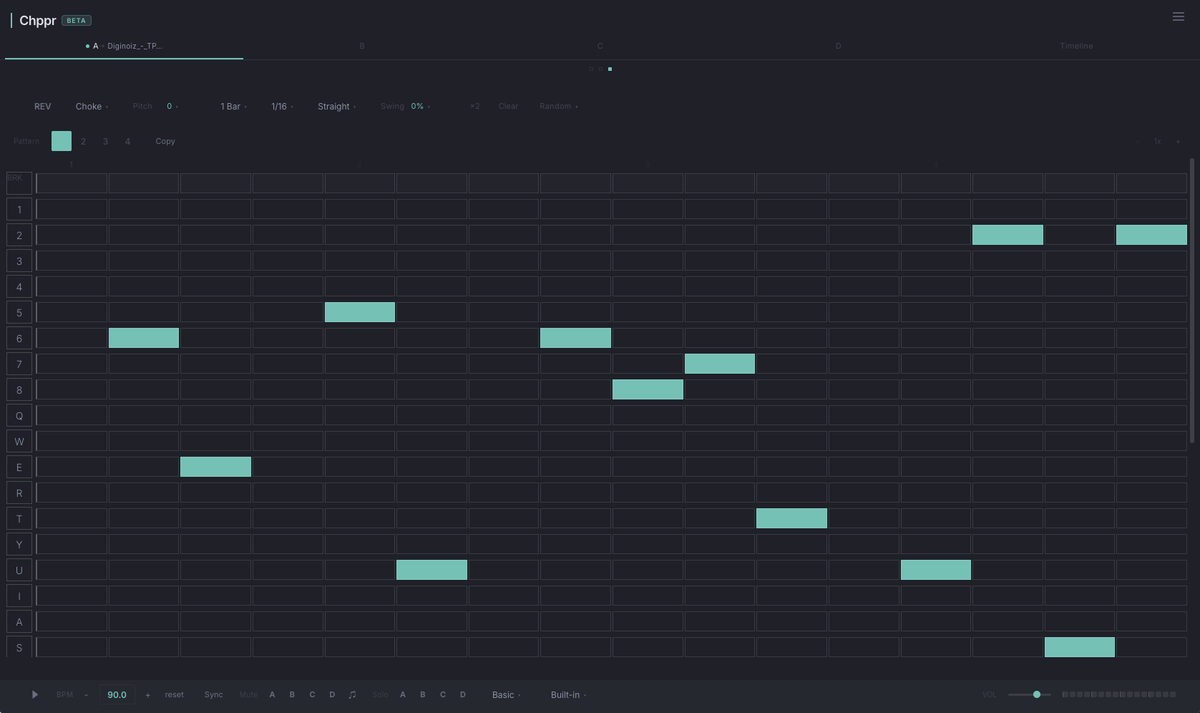Viewport: 1200px width, 713px height.
Task: Mute track B
Action: click(x=292, y=694)
